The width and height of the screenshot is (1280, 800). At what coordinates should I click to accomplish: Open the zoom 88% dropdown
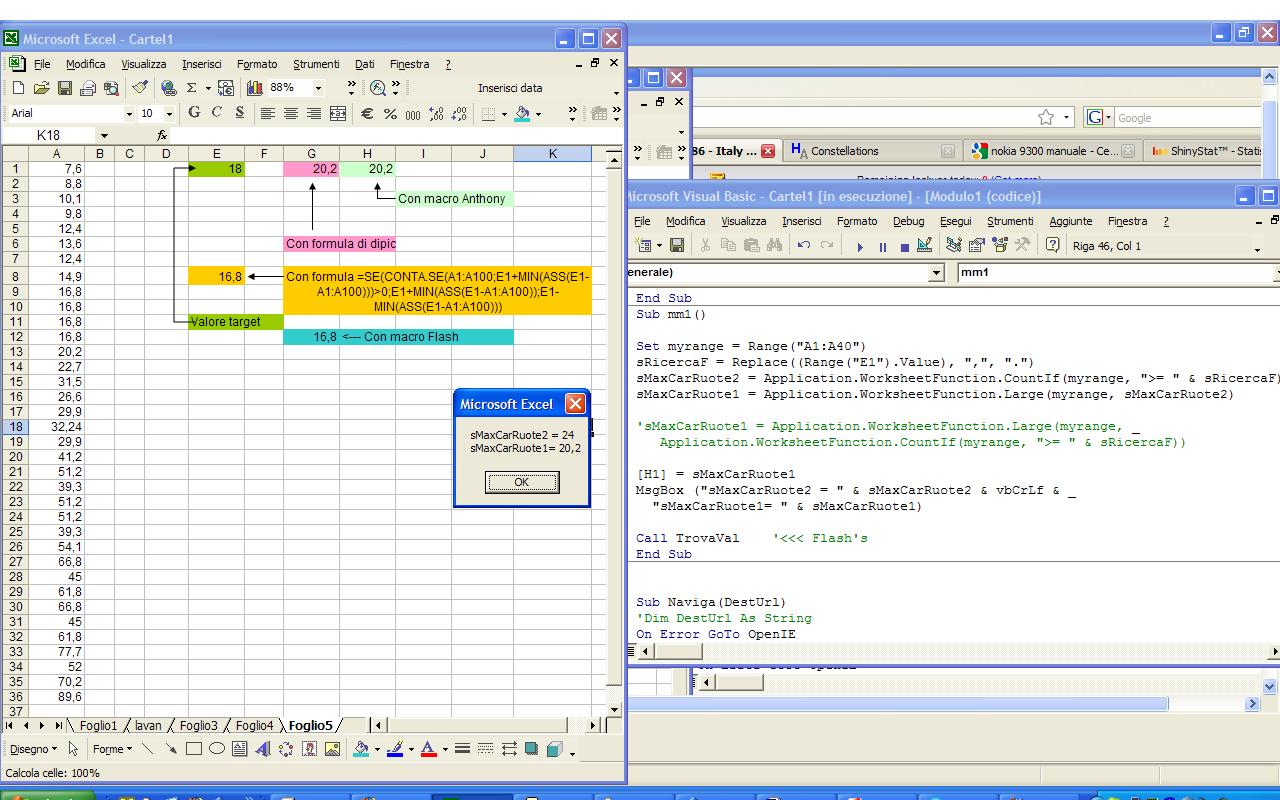tap(318, 88)
